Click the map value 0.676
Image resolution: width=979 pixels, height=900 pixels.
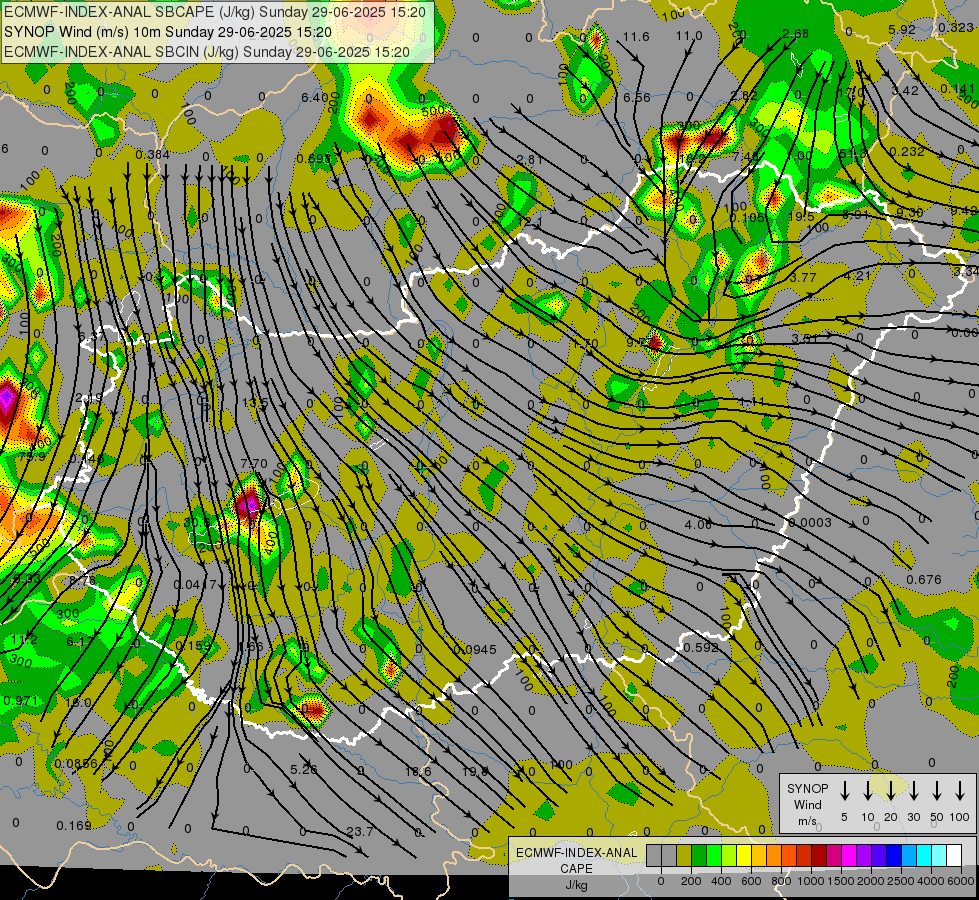pos(923,580)
